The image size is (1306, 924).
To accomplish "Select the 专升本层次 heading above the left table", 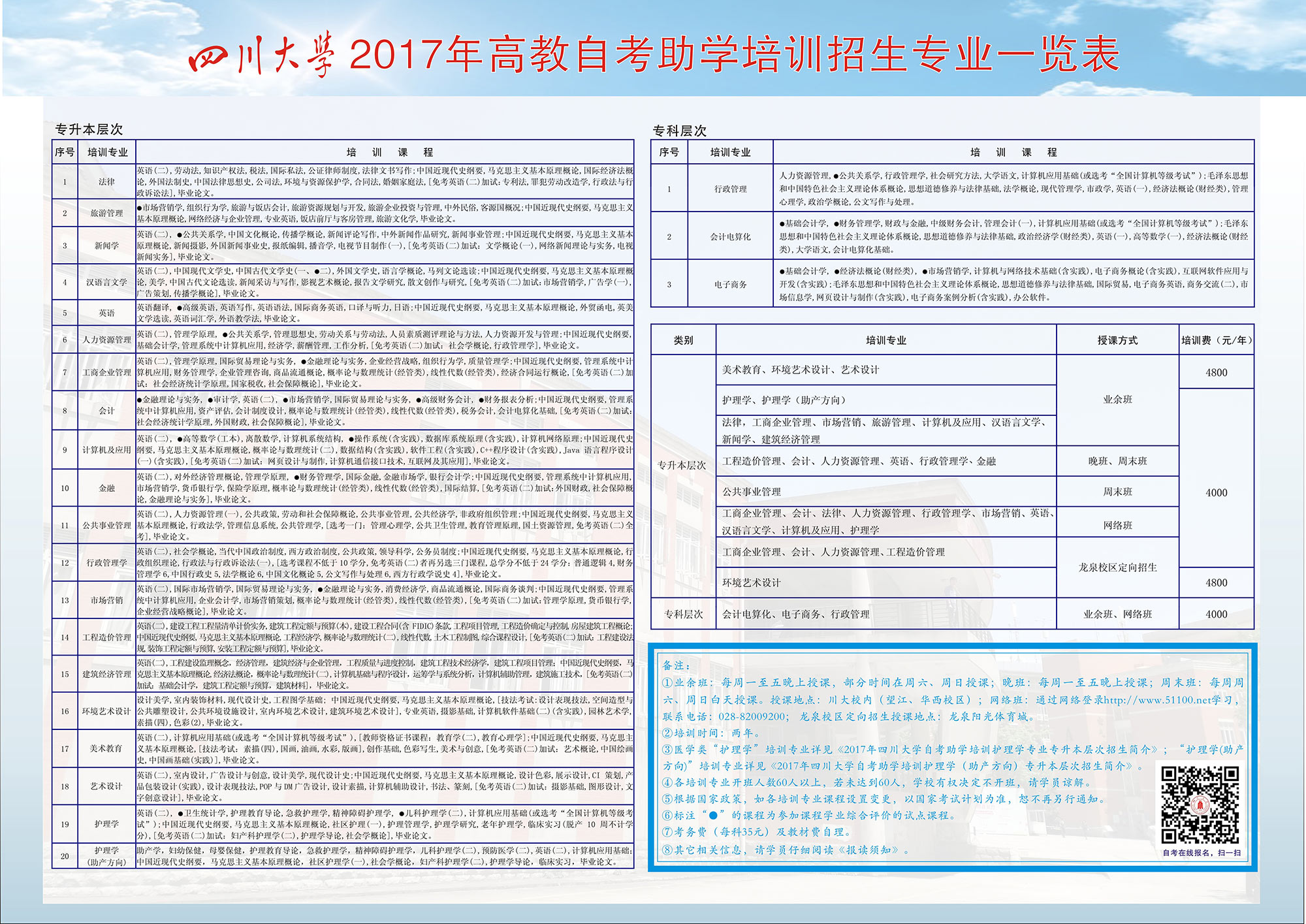I will pyautogui.click(x=89, y=129).
